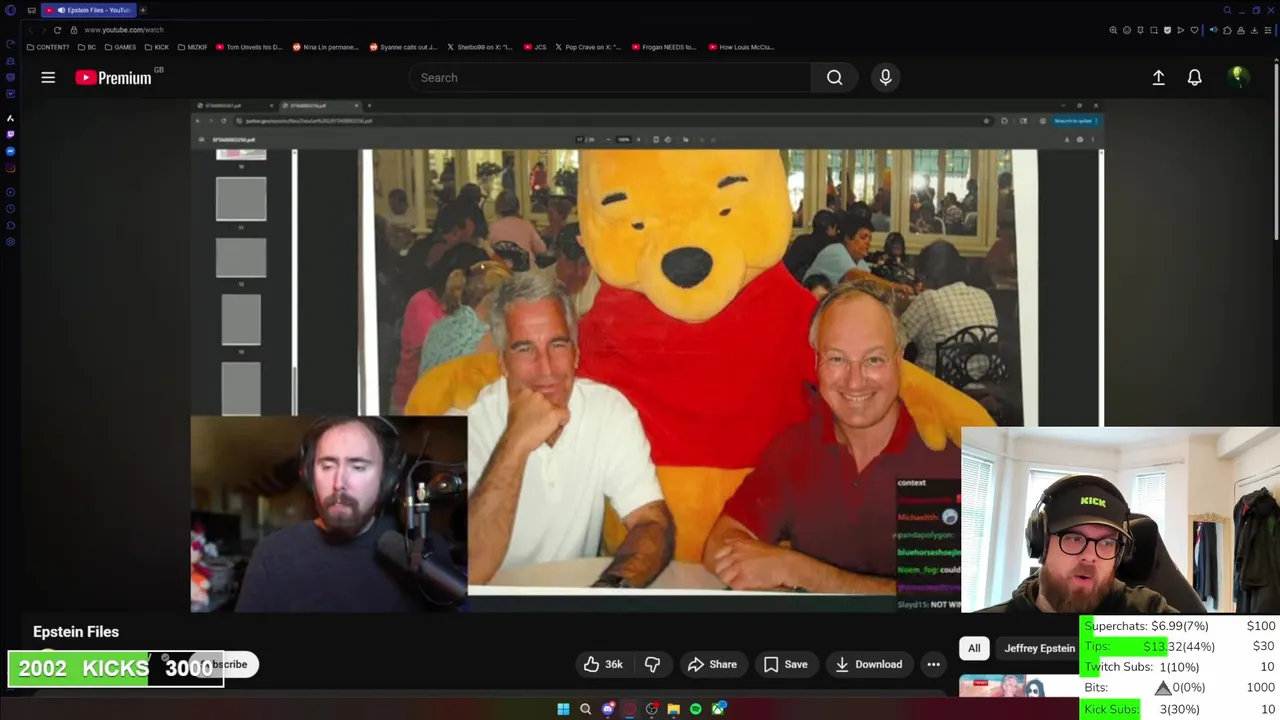Viewport: 1280px width, 720px height.
Task: Open more actions three-dot menu
Action: point(933,664)
